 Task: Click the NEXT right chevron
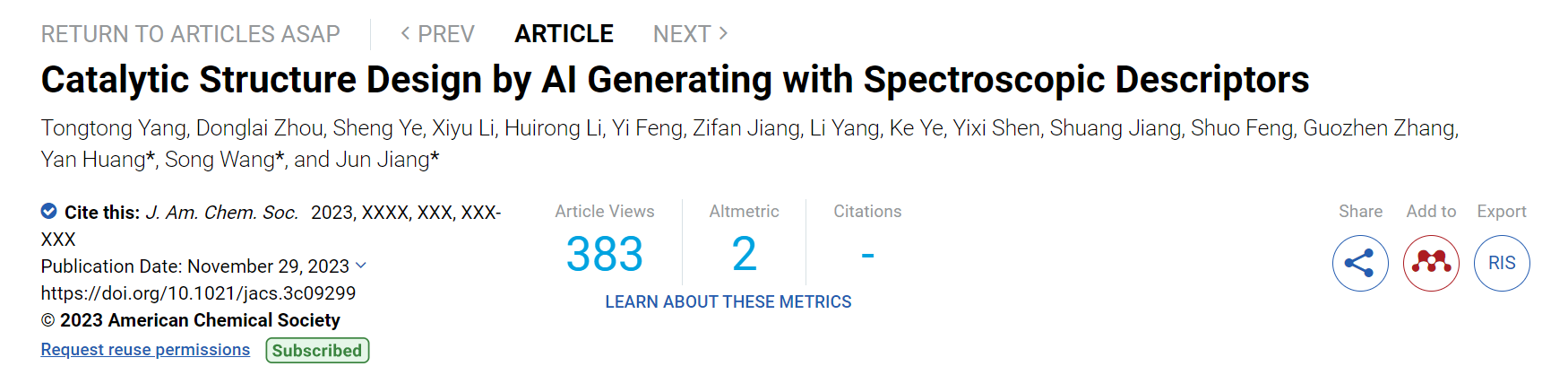point(724,33)
